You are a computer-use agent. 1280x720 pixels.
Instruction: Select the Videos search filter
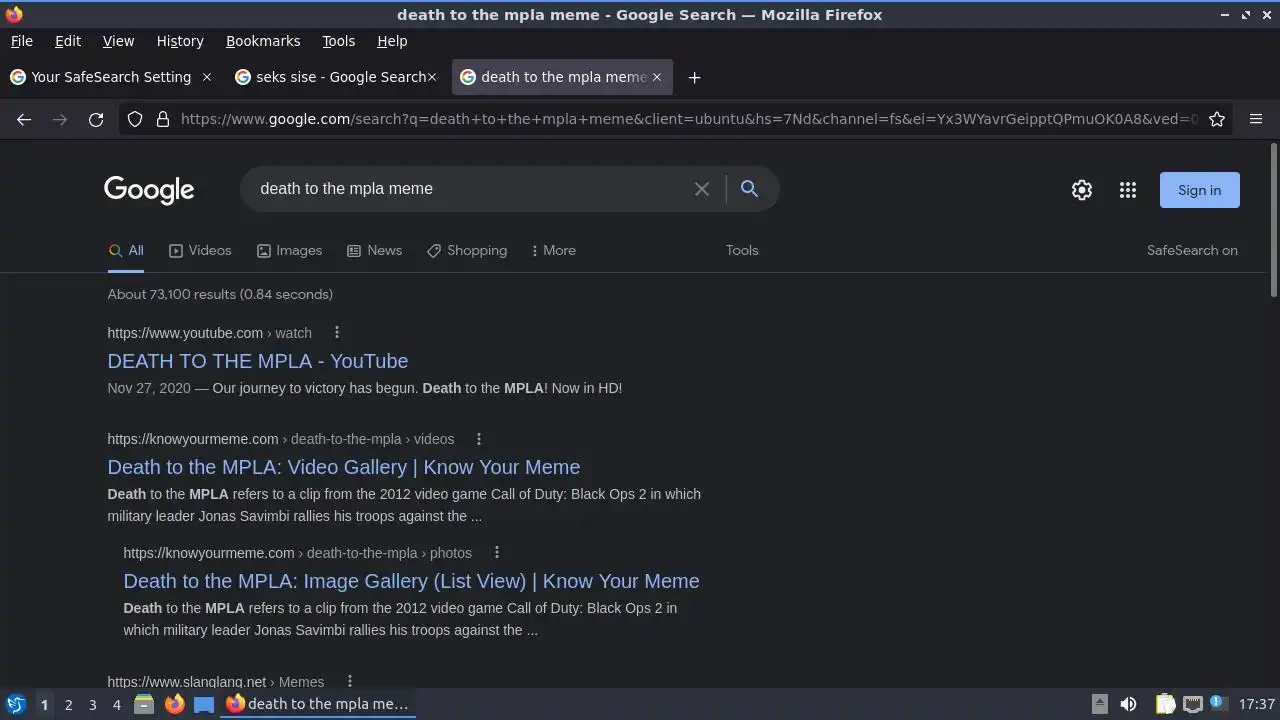[200, 250]
